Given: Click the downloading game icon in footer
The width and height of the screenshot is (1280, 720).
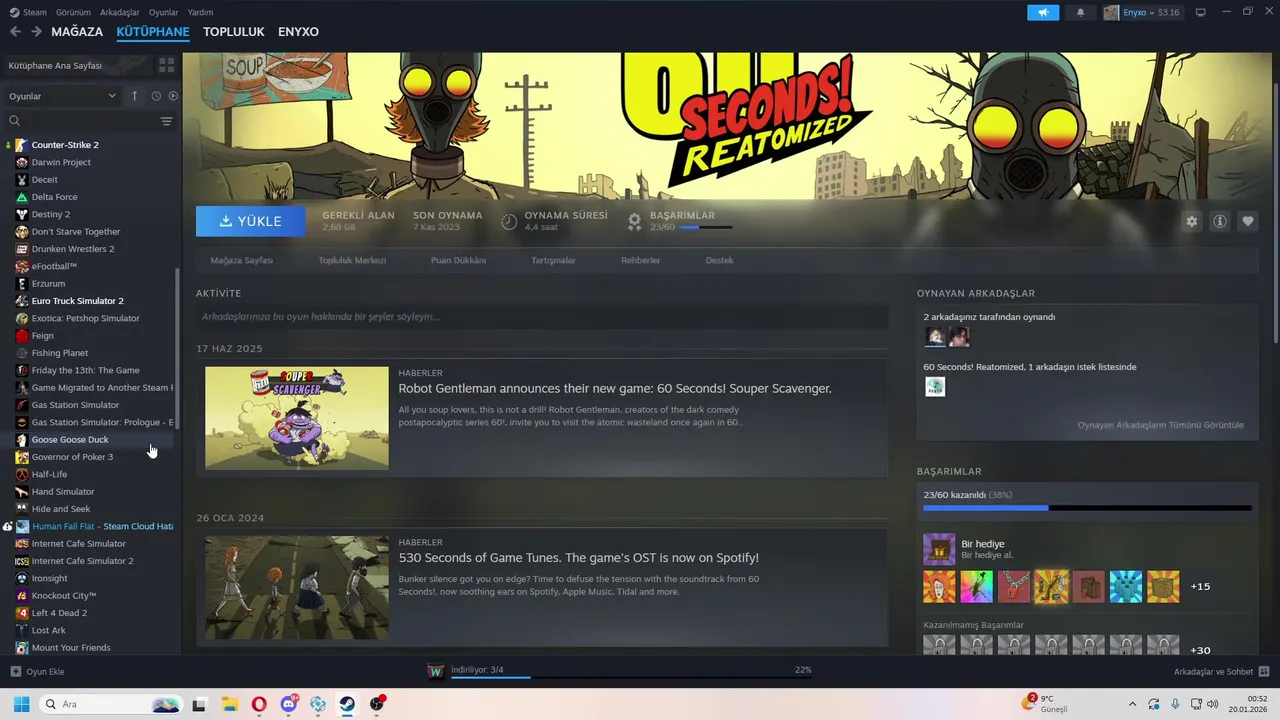Looking at the screenshot, I should [435, 671].
